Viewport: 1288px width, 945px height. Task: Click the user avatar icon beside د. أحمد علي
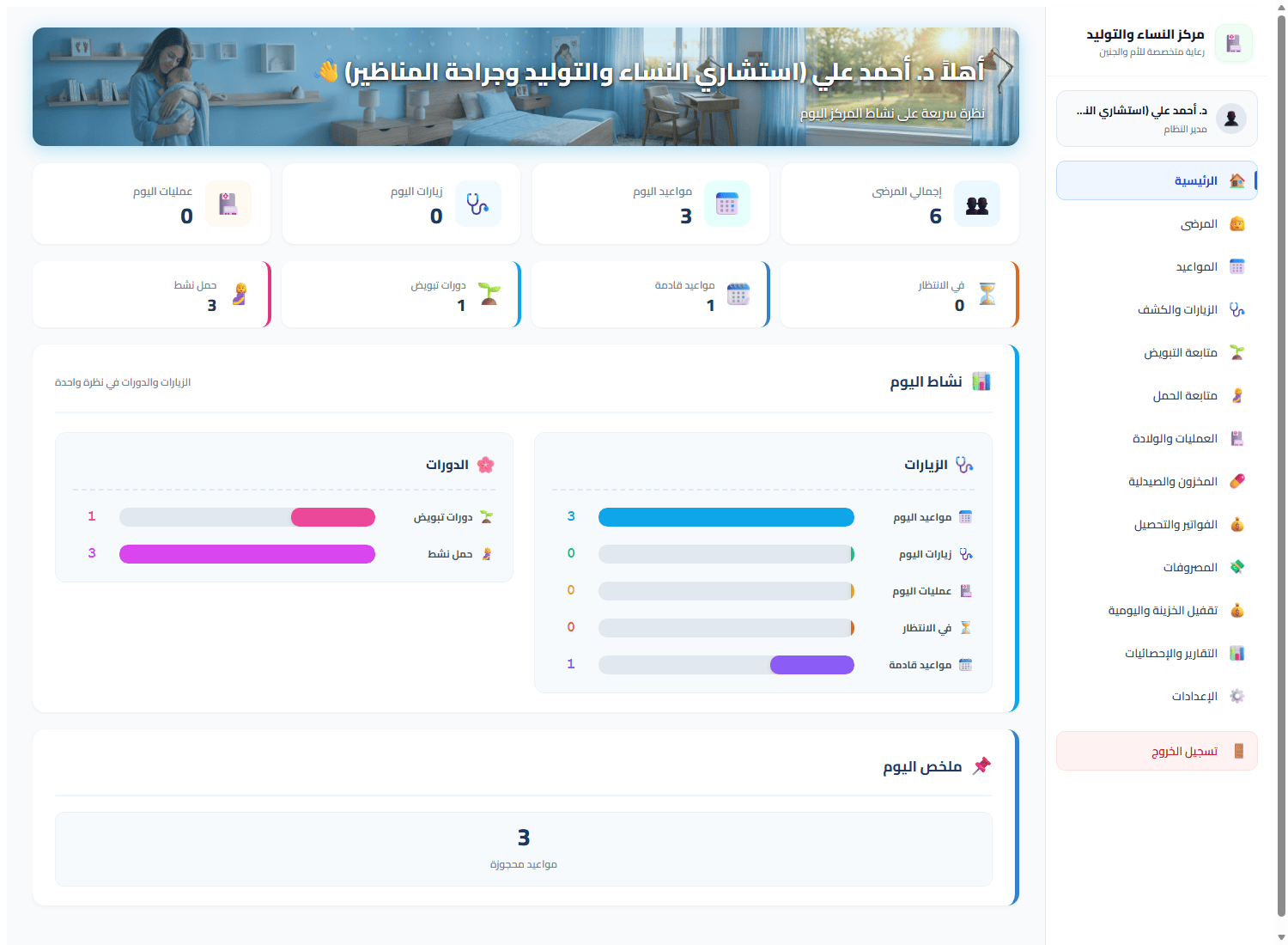1231,119
